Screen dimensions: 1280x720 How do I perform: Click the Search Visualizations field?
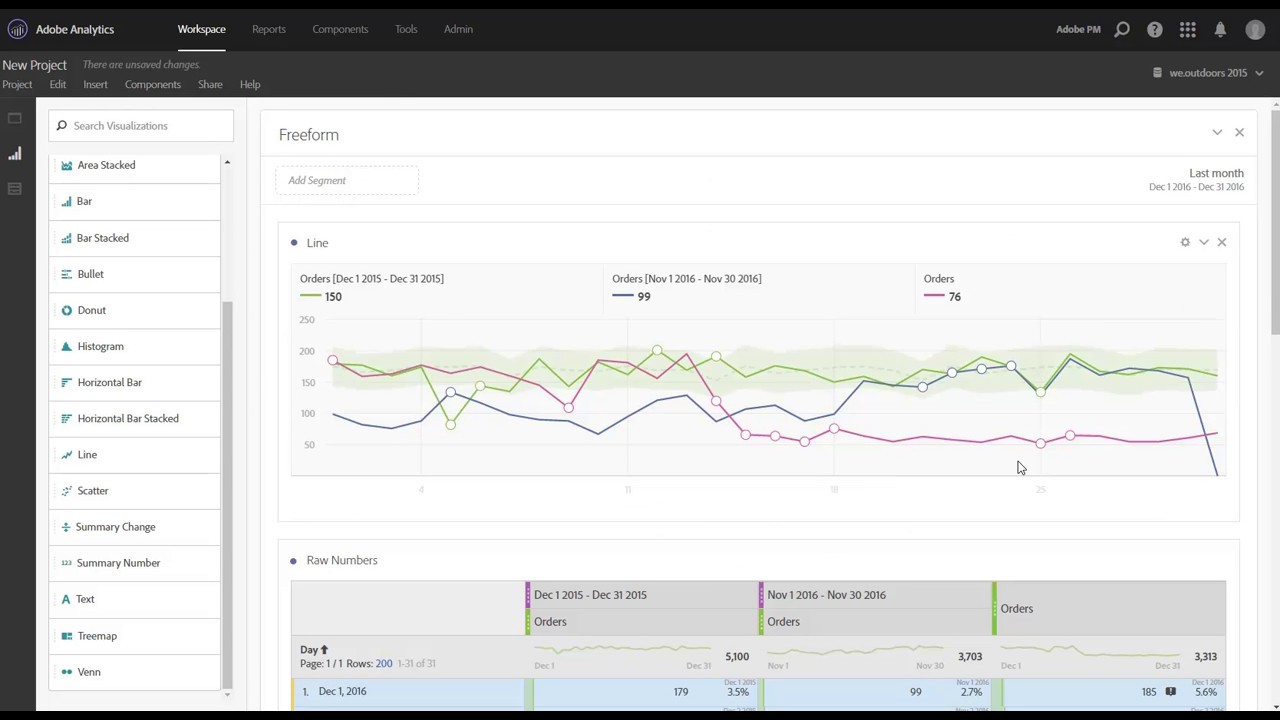click(x=141, y=126)
